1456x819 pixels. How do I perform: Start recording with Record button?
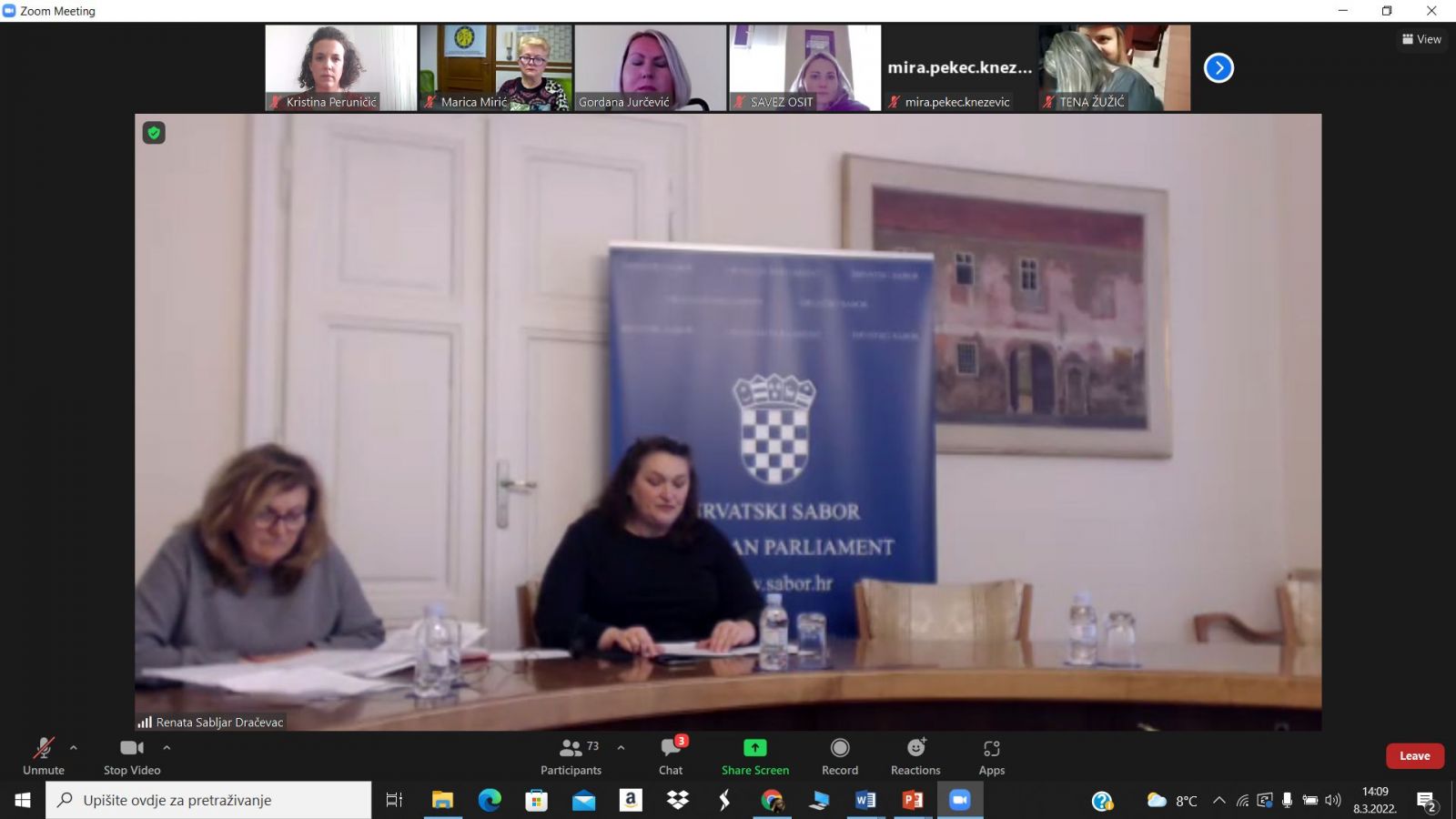click(840, 756)
